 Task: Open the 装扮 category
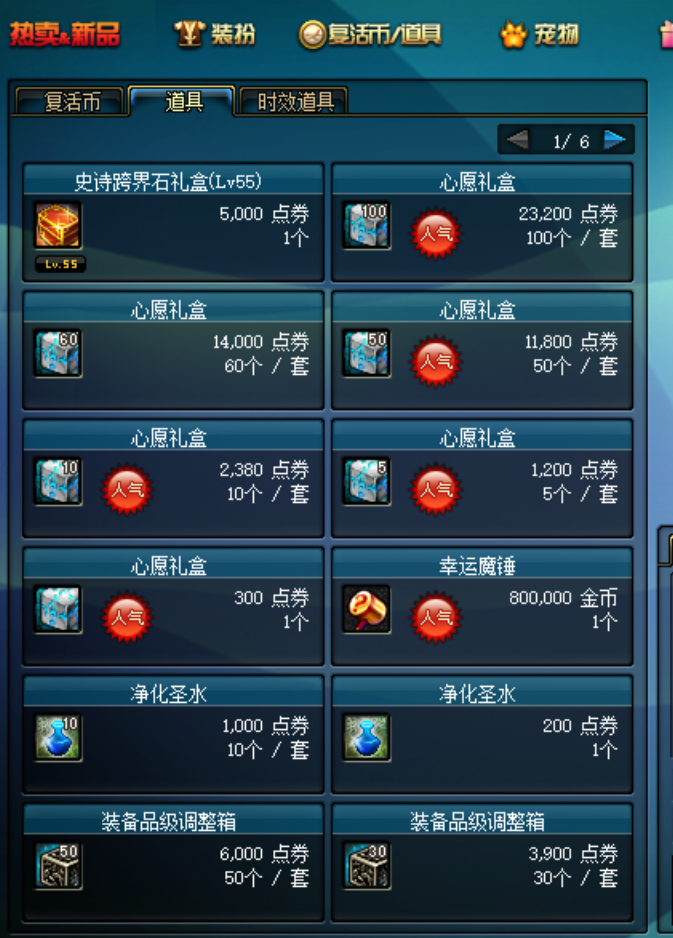click(x=215, y=34)
